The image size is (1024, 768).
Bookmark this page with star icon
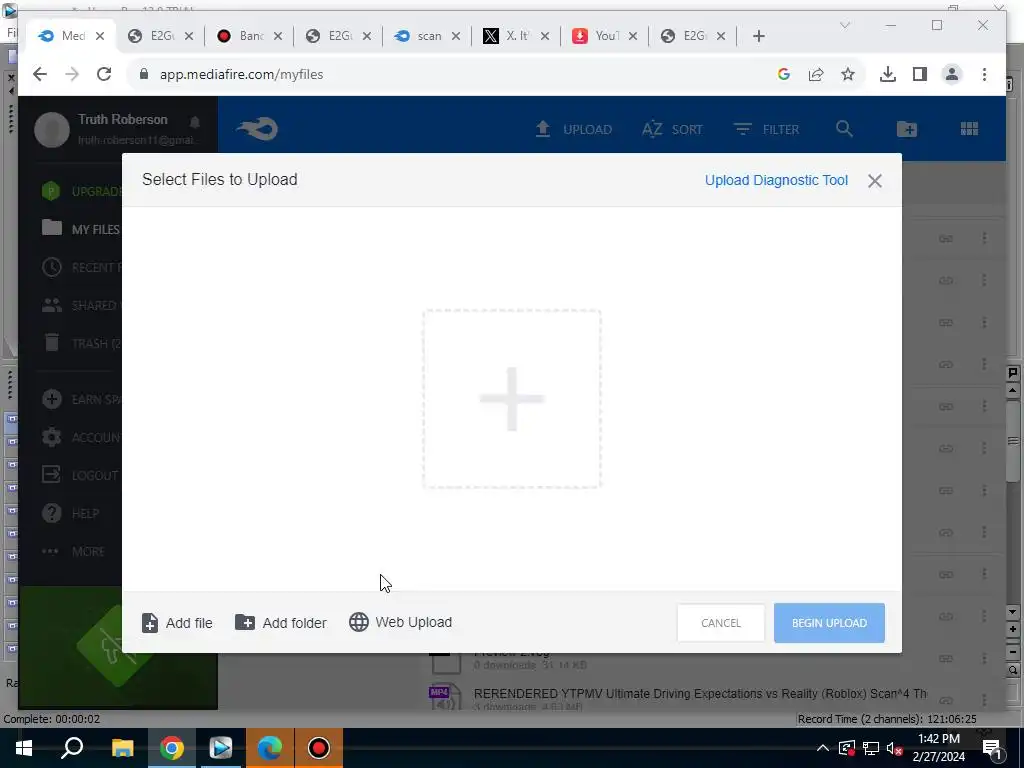[x=848, y=74]
